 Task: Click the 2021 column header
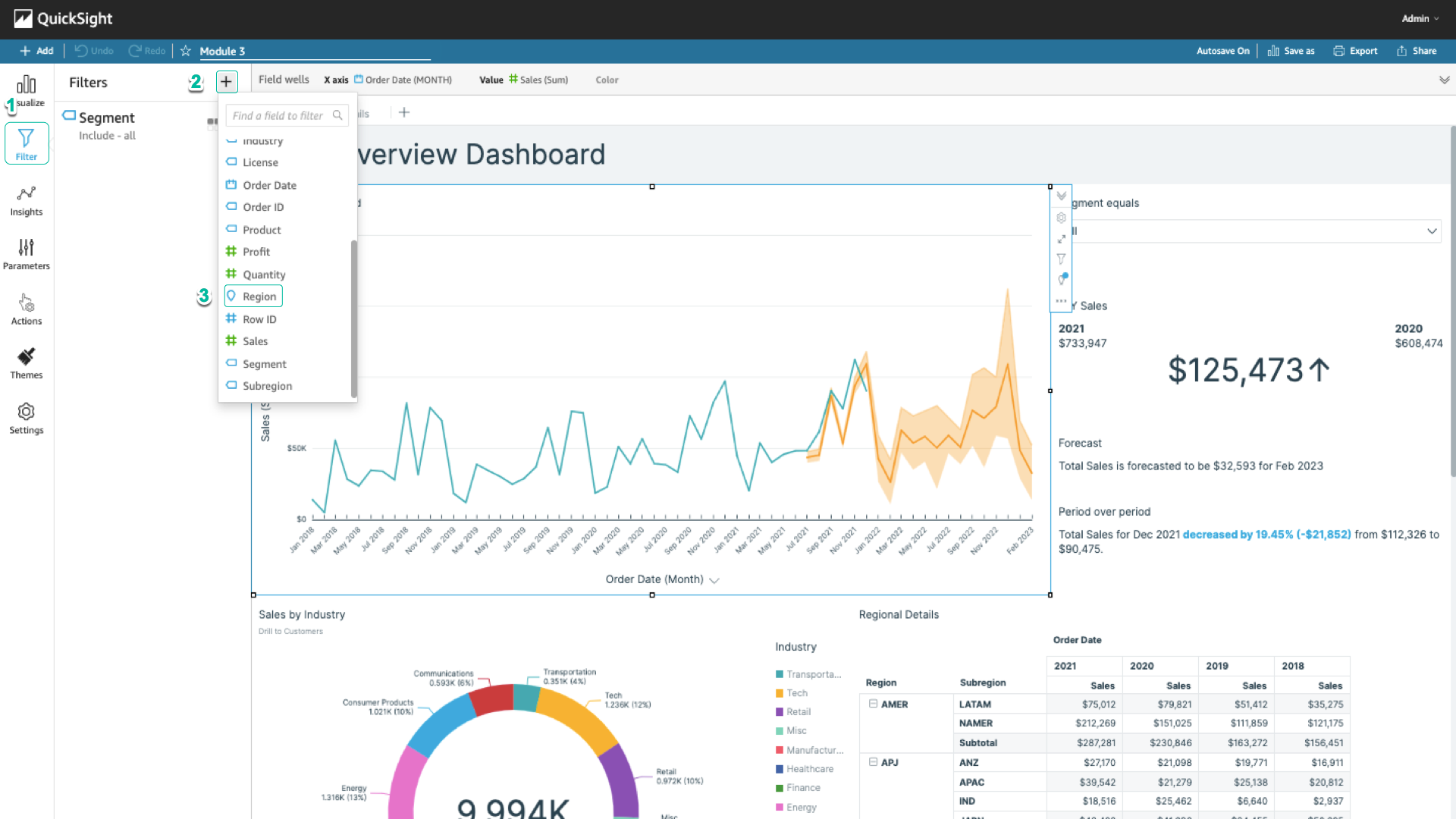1084,666
